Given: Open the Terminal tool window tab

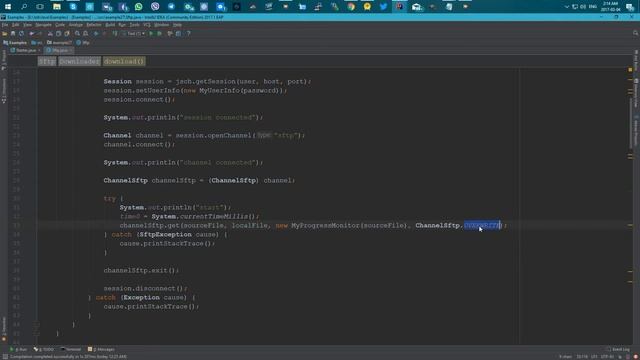Looking at the screenshot, I should click(71, 349).
